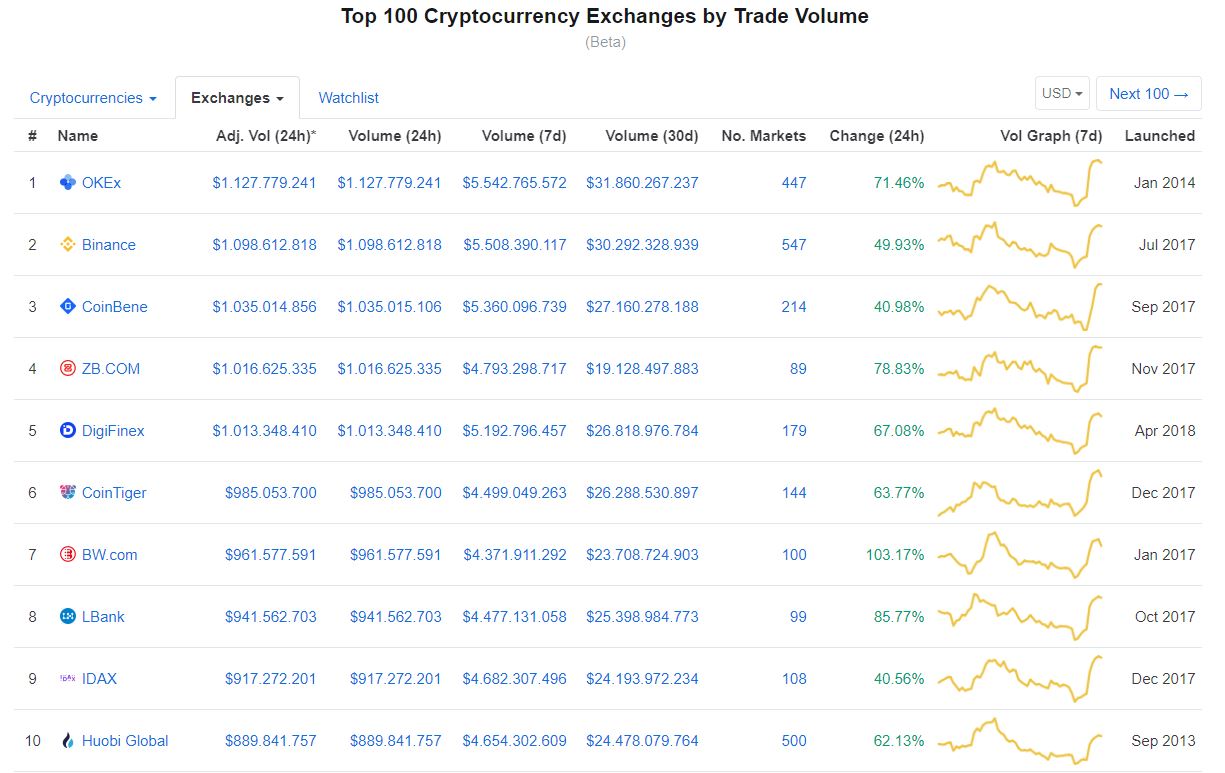Sort by Volume (24h) column header
Image resolution: width=1225 pixels, height=773 pixels.
coord(394,136)
